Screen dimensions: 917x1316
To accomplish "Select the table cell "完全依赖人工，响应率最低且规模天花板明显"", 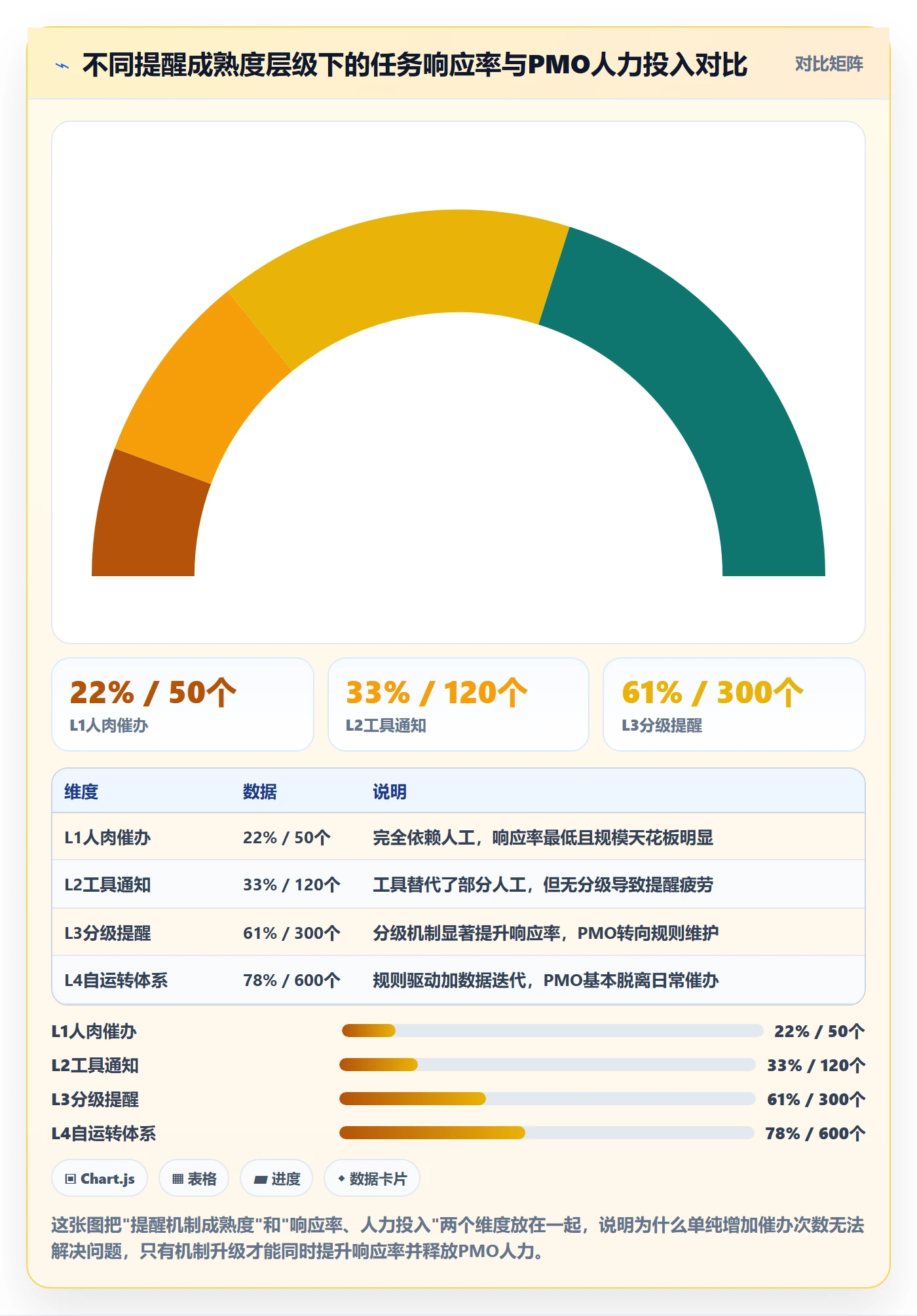I will pyautogui.click(x=543, y=837).
